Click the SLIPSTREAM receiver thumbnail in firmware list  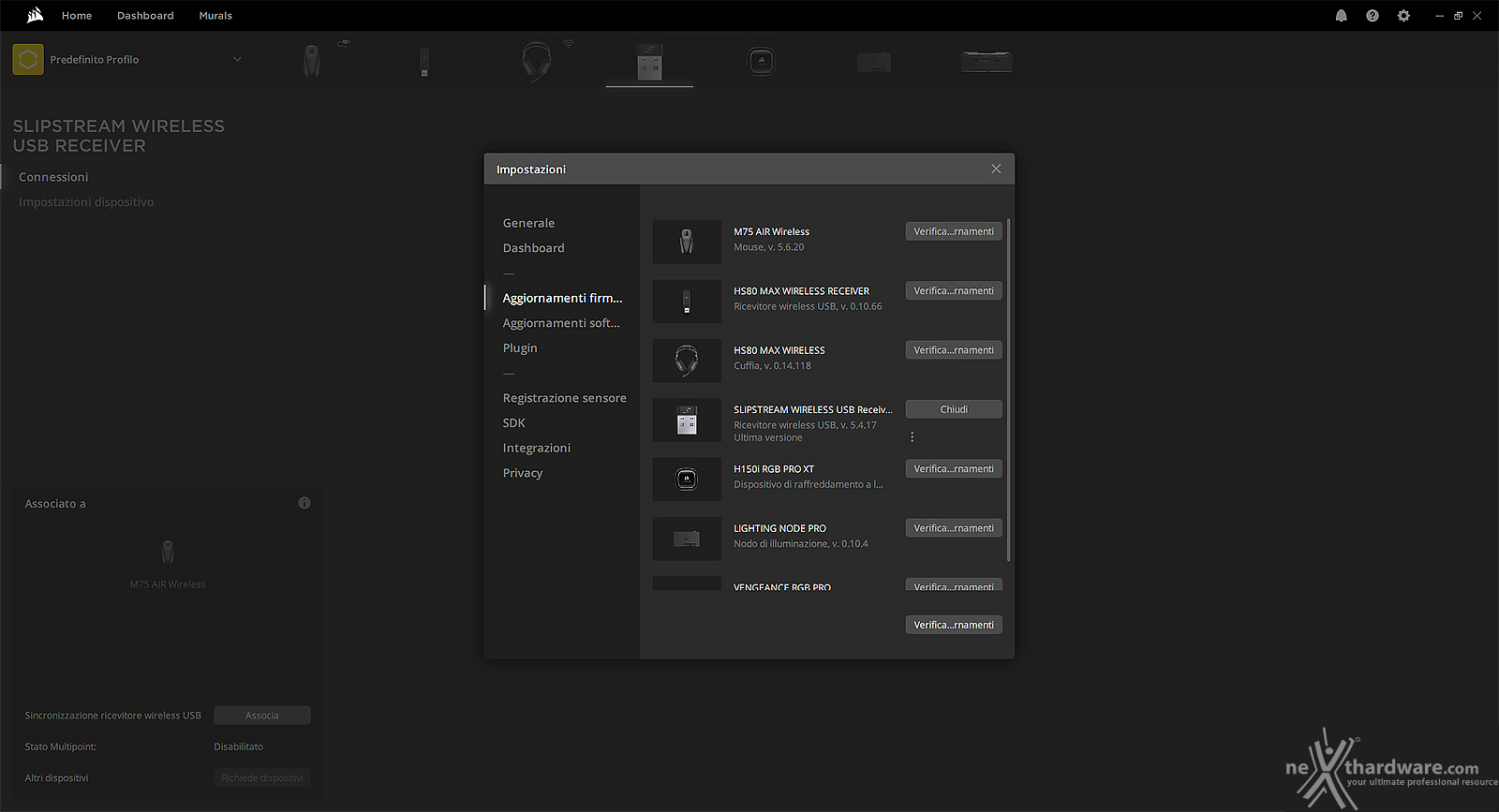click(x=687, y=420)
